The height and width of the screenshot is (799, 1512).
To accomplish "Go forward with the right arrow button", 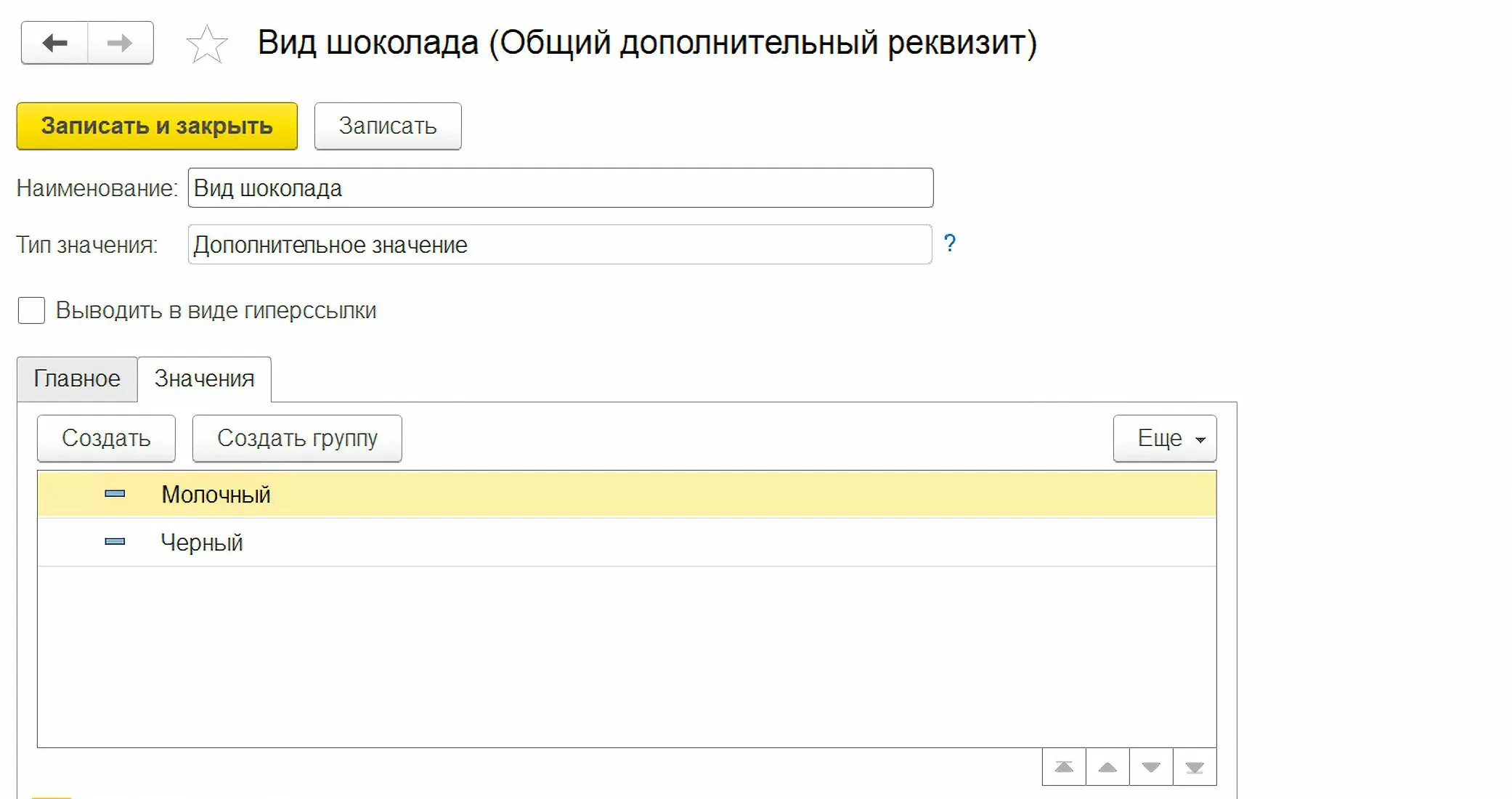I will tap(121, 43).
